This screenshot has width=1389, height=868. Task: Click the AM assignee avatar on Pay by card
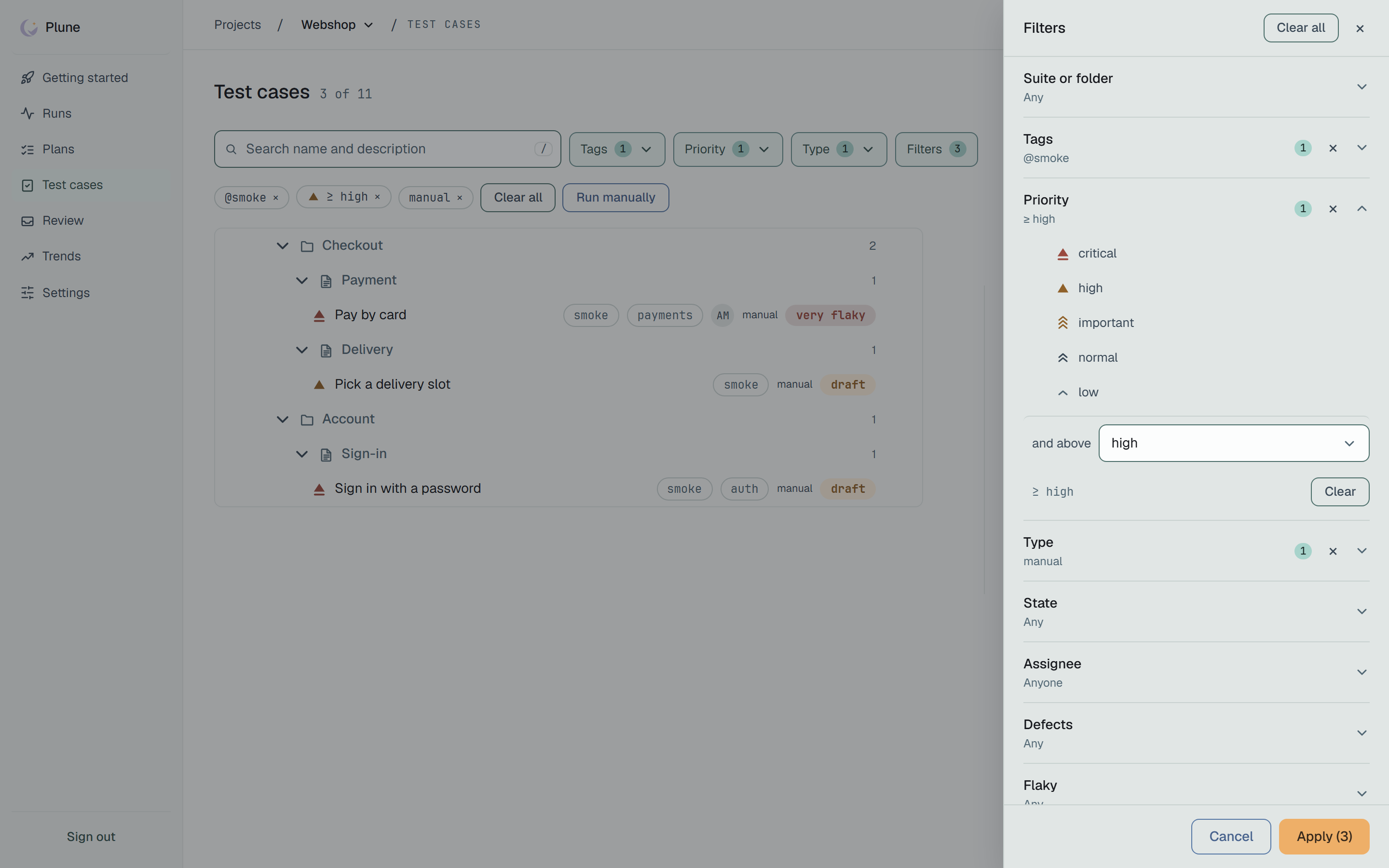tap(722, 315)
